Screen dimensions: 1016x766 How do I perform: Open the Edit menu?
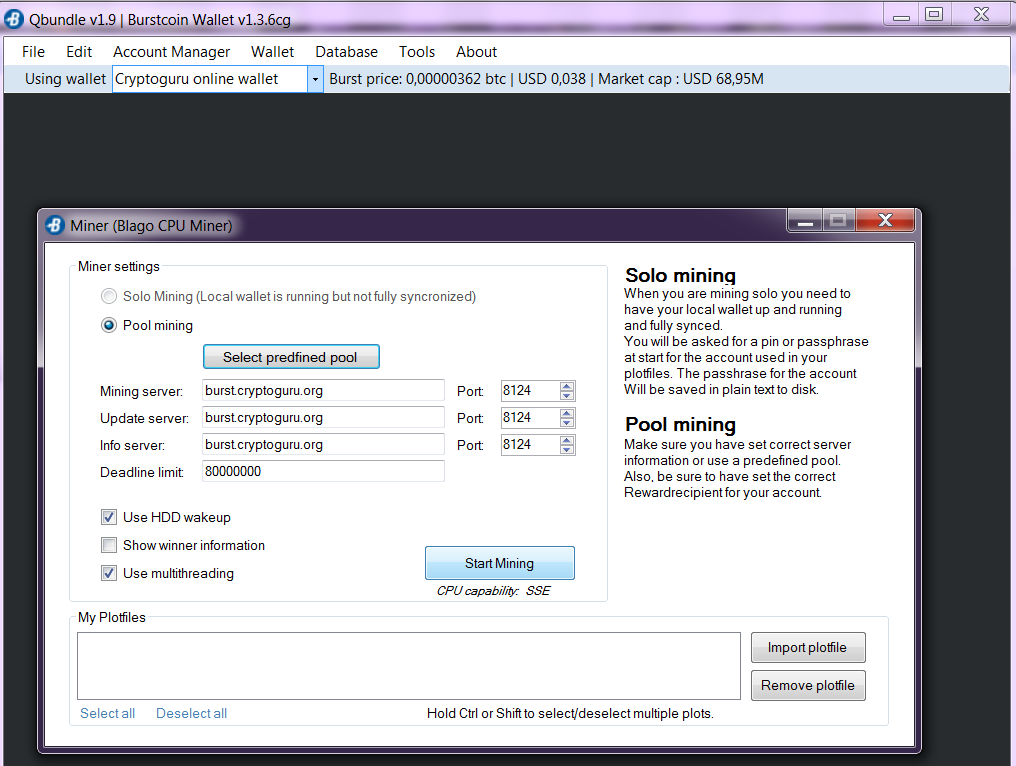tap(79, 52)
